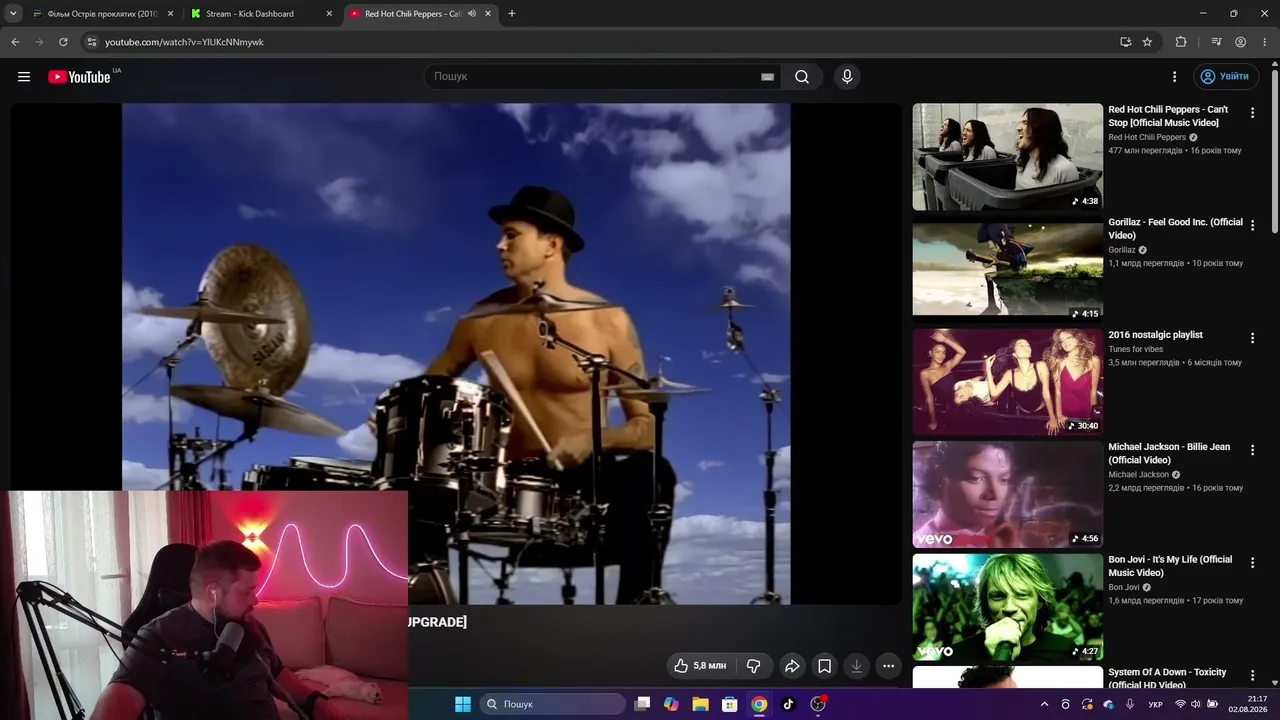Click the YouTube search magnifier button
Screen dimensions: 1280x720
(802, 77)
